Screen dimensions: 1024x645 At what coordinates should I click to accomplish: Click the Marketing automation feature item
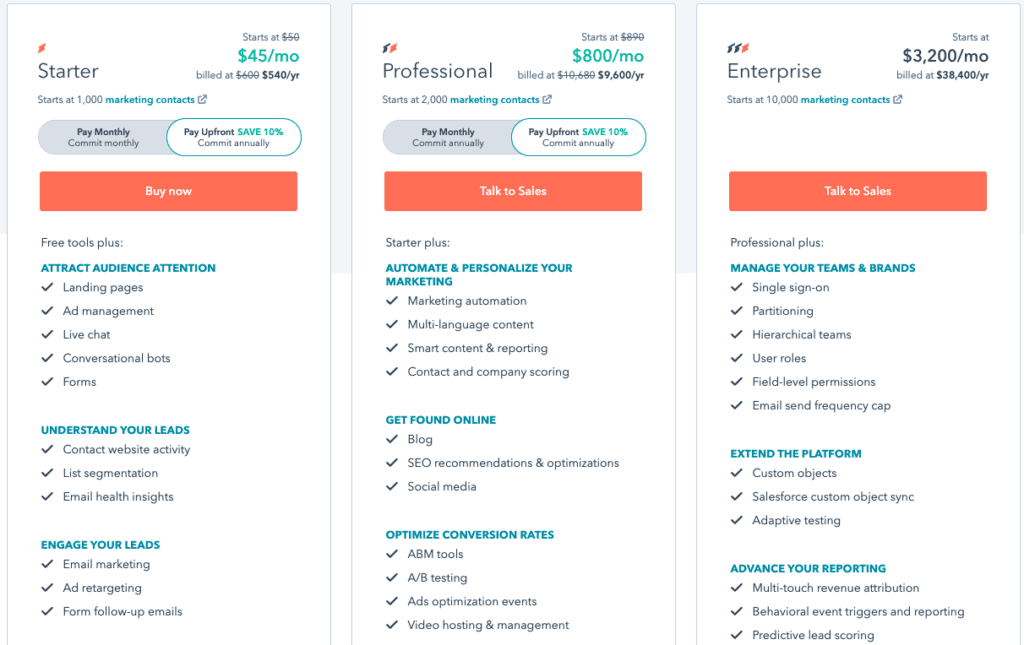467,301
